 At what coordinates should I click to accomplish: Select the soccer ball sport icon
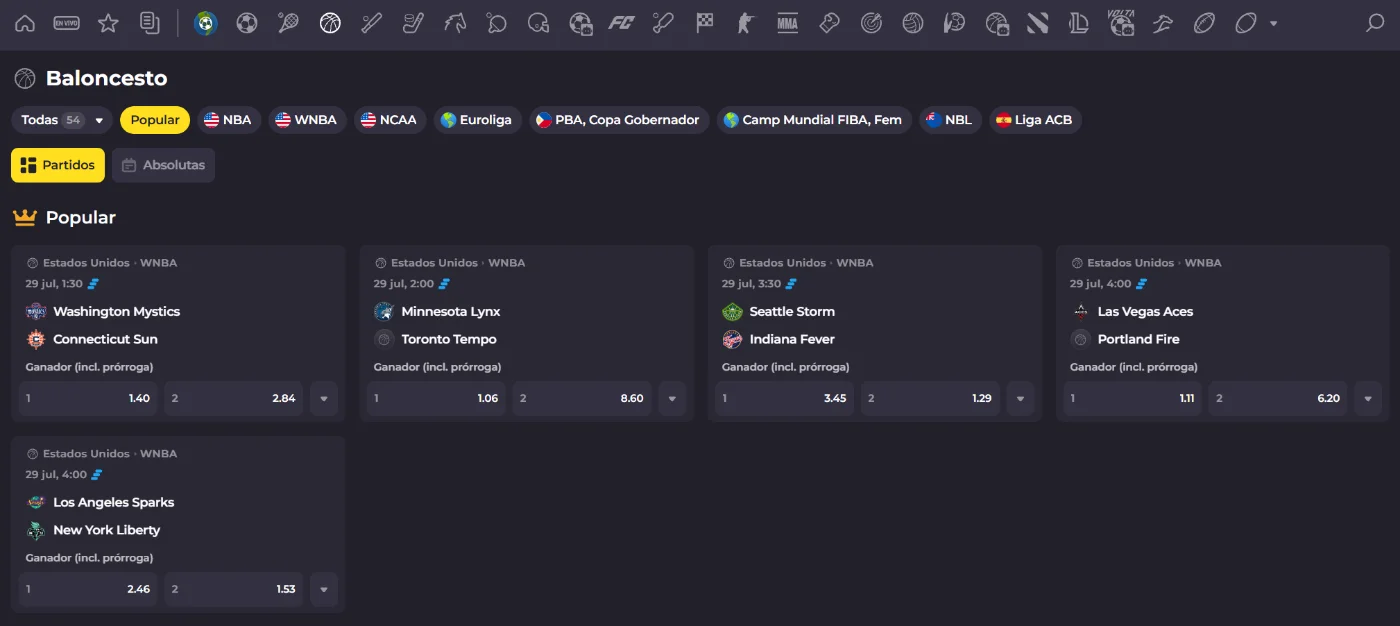click(247, 23)
